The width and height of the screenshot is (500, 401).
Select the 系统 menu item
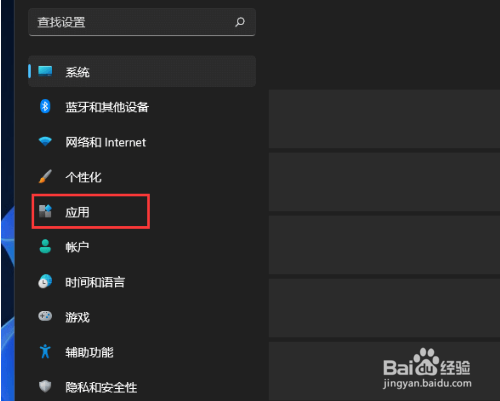(142, 71)
